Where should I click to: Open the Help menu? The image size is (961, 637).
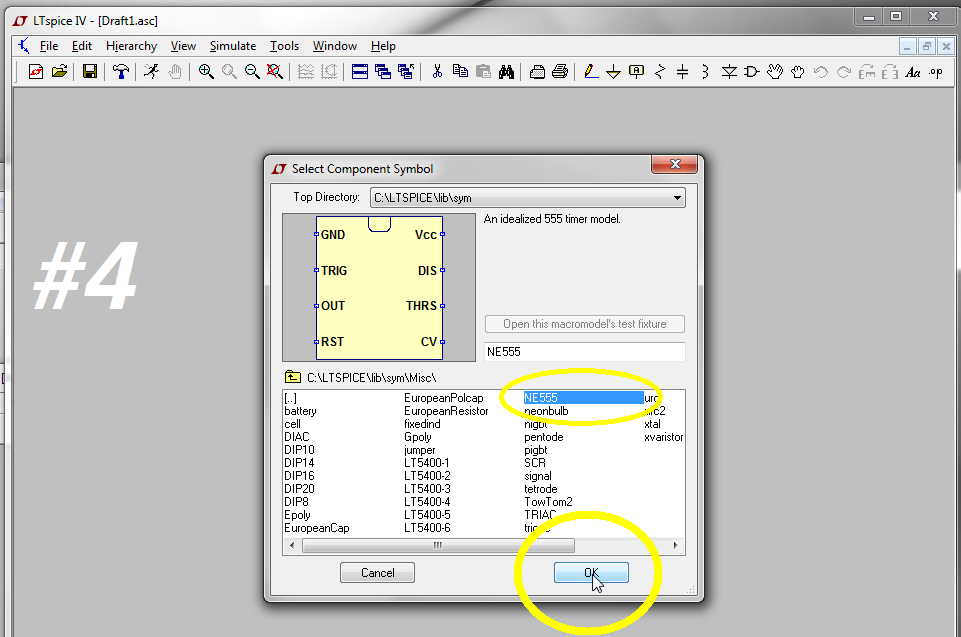(x=383, y=46)
